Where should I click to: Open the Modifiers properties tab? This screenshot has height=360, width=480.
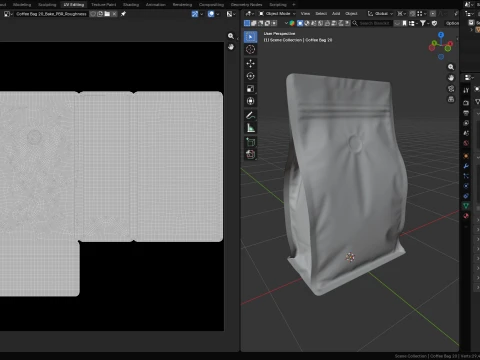pyautogui.click(x=466, y=166)
